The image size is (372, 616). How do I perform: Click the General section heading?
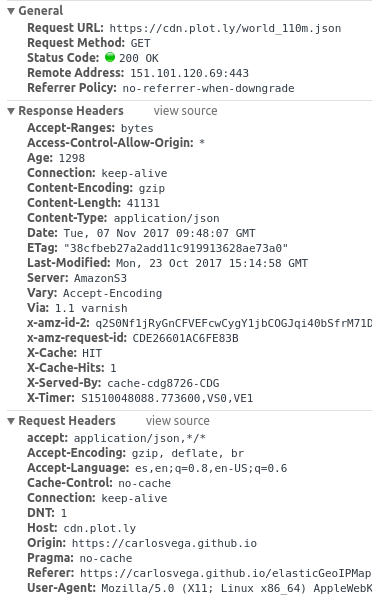(x=41, y=11)
